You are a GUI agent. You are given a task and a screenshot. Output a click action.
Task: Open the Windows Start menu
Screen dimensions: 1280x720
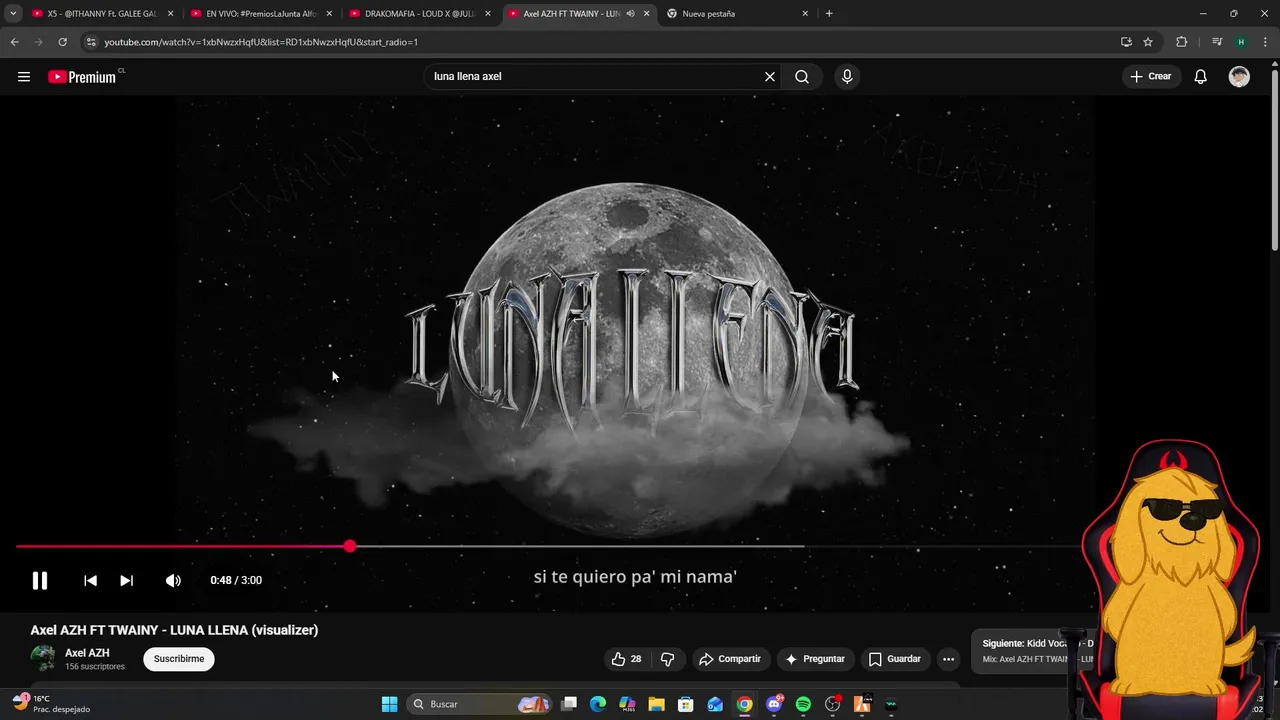(x=390, y=704)
